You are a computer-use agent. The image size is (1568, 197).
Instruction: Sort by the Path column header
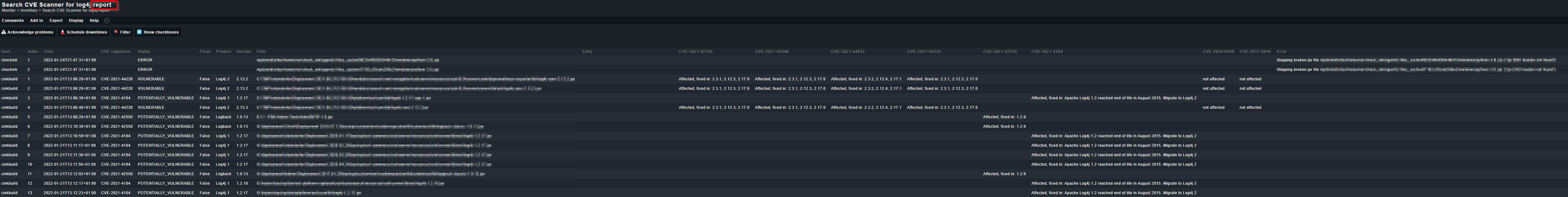coord(261,52)
